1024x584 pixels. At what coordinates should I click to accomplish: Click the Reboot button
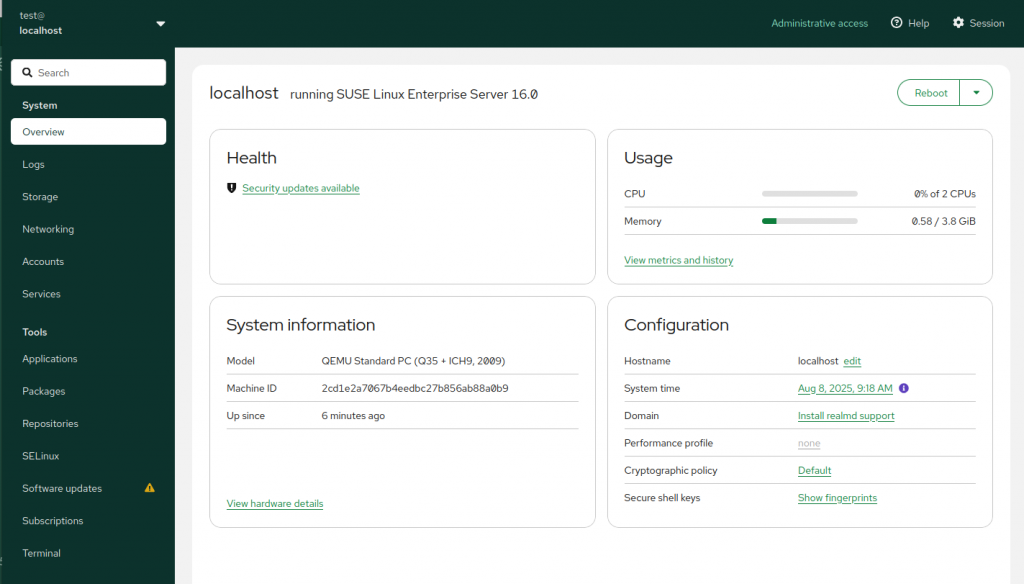click(930, 93)
